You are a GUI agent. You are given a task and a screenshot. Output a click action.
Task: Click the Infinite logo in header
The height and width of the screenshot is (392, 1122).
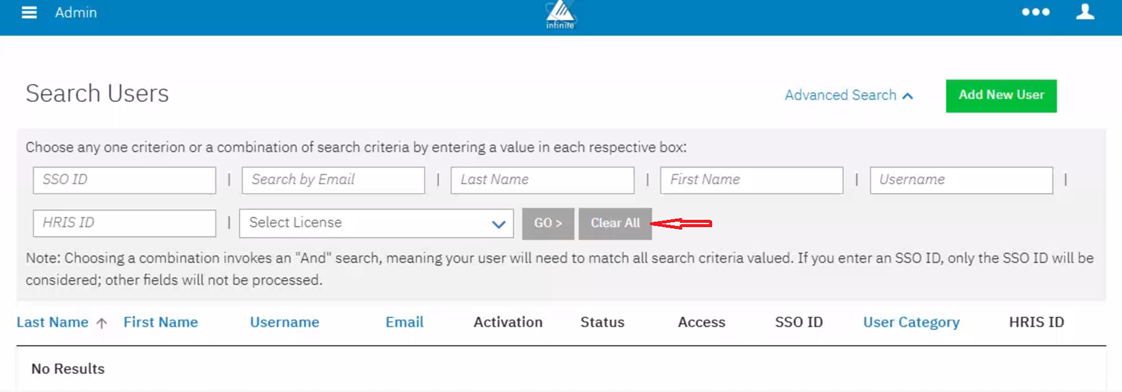point(560,14)
